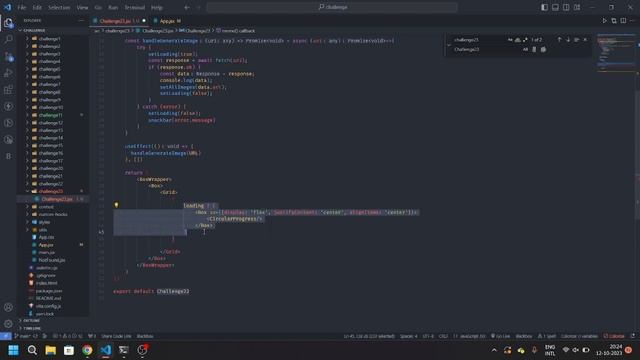This screenshot has width=640, height=360.
Task: Click the lightbulb code action icon
Action: (x=116, y=205)
